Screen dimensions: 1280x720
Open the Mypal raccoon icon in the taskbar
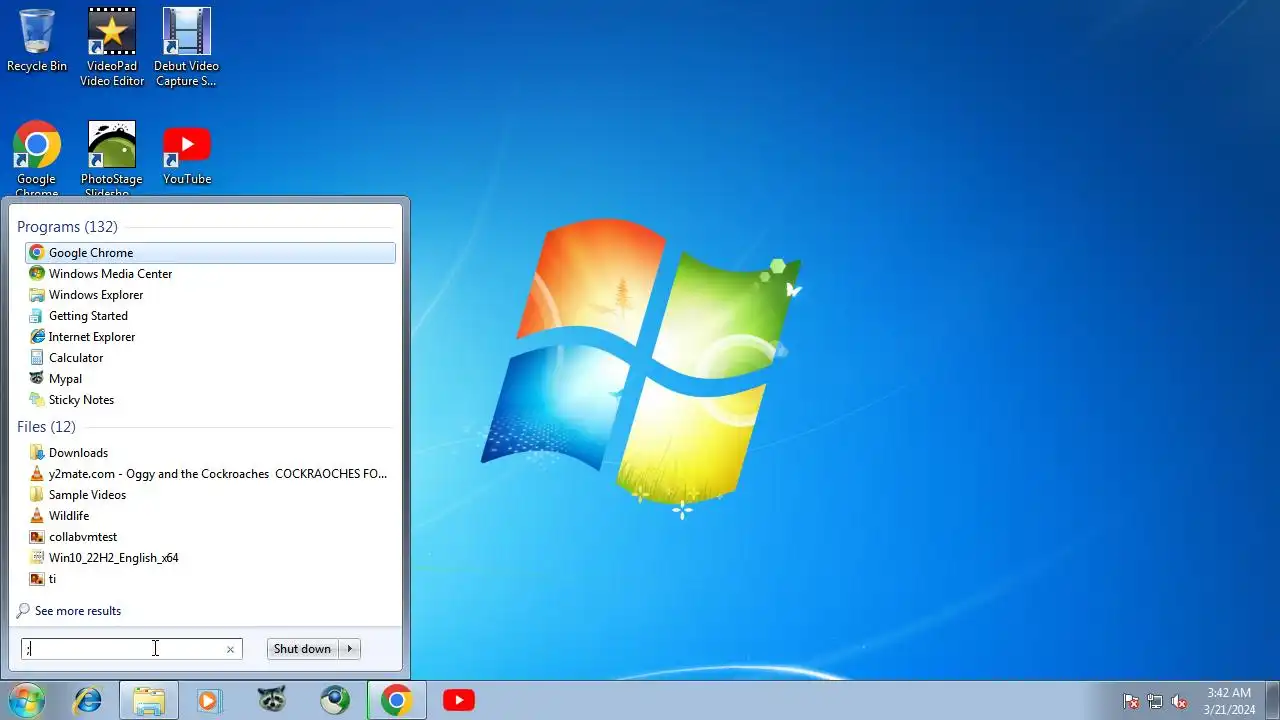[x=272, y=701]
